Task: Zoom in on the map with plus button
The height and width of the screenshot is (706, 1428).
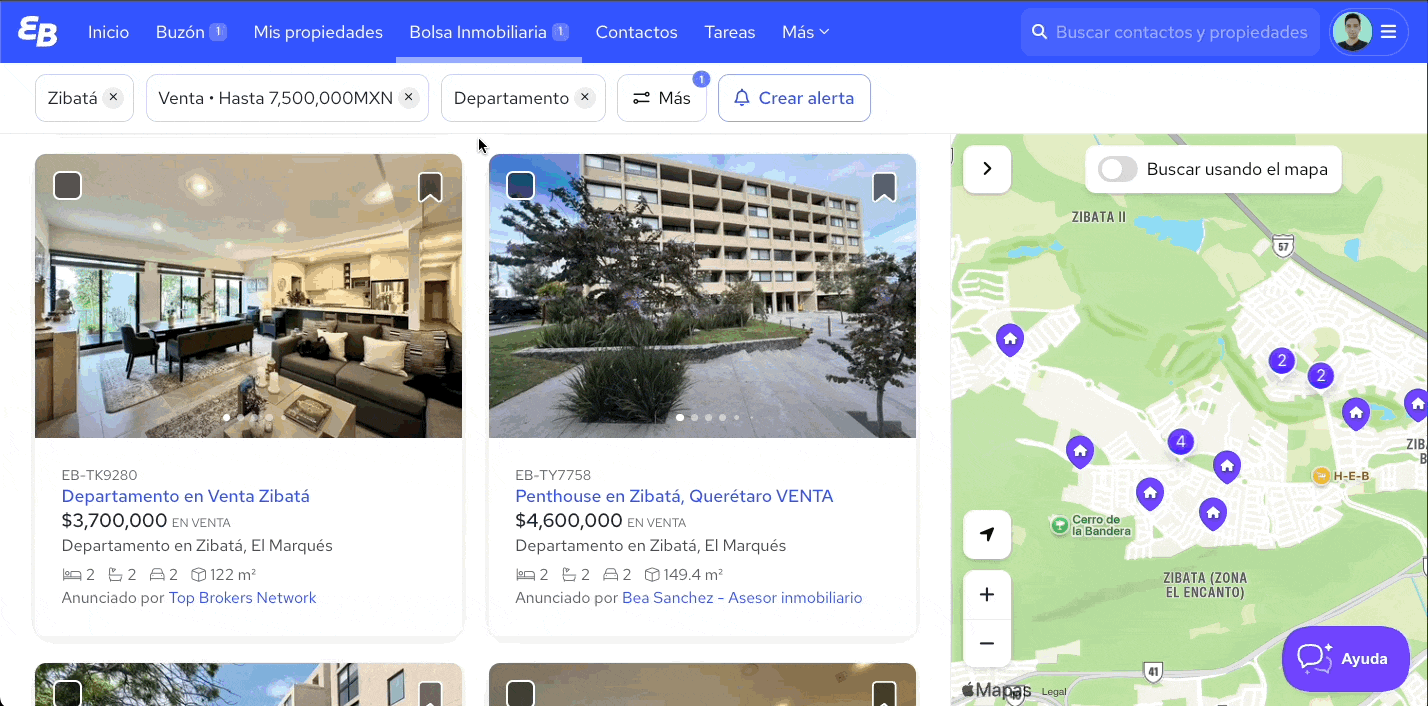Action: click(987, 595)
